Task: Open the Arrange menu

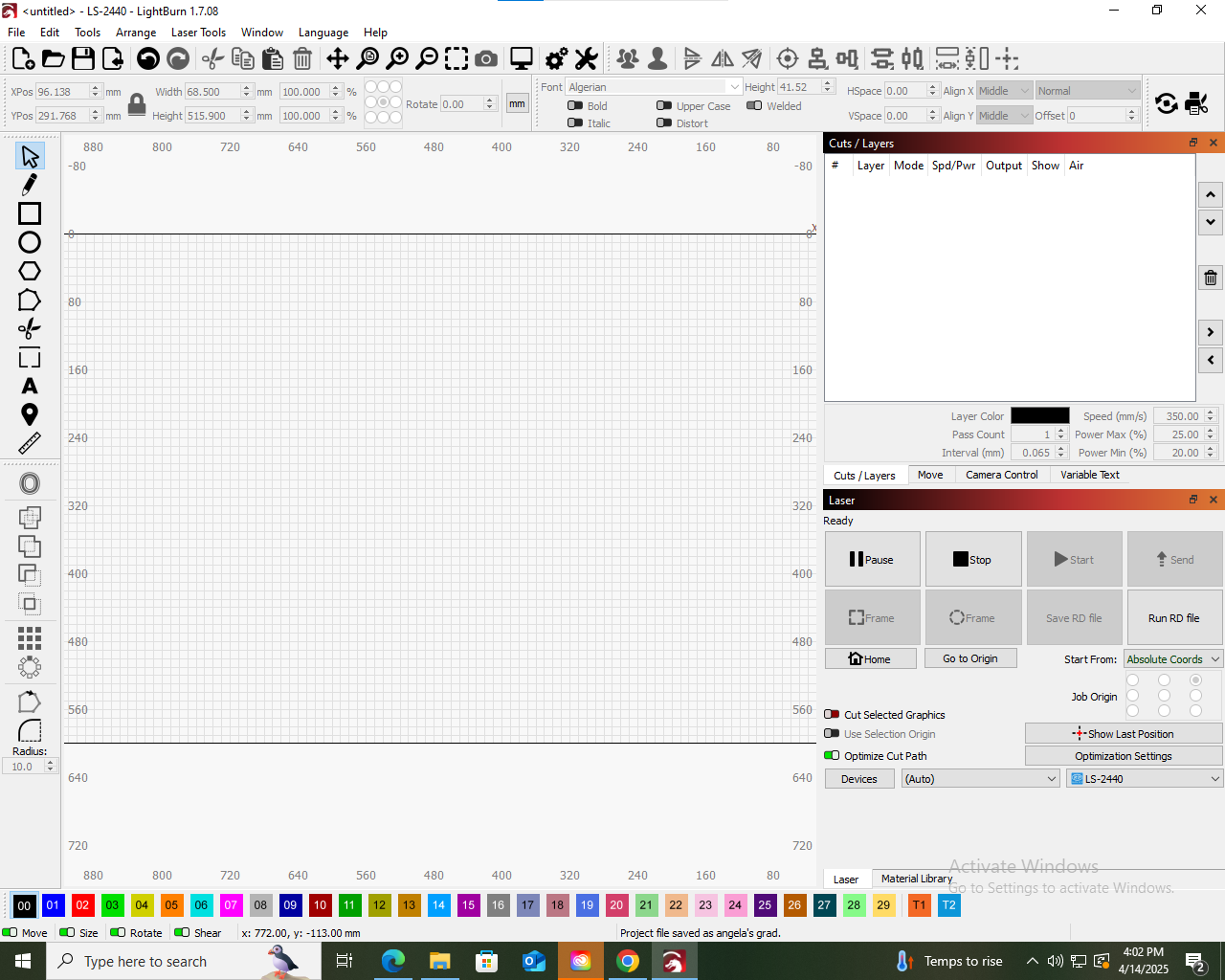Action: coord(136,32)
